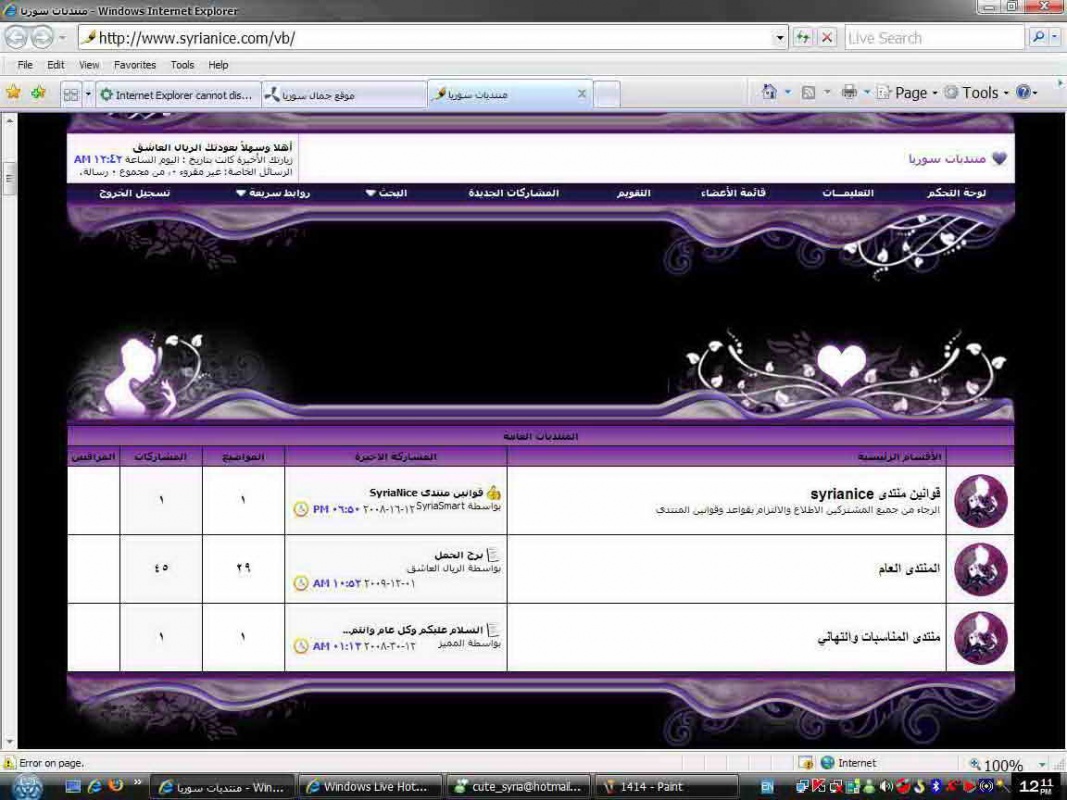The image size is (1067, 800).
Task: Click inside the Live Search input box
Action: (x=932, y=38)
